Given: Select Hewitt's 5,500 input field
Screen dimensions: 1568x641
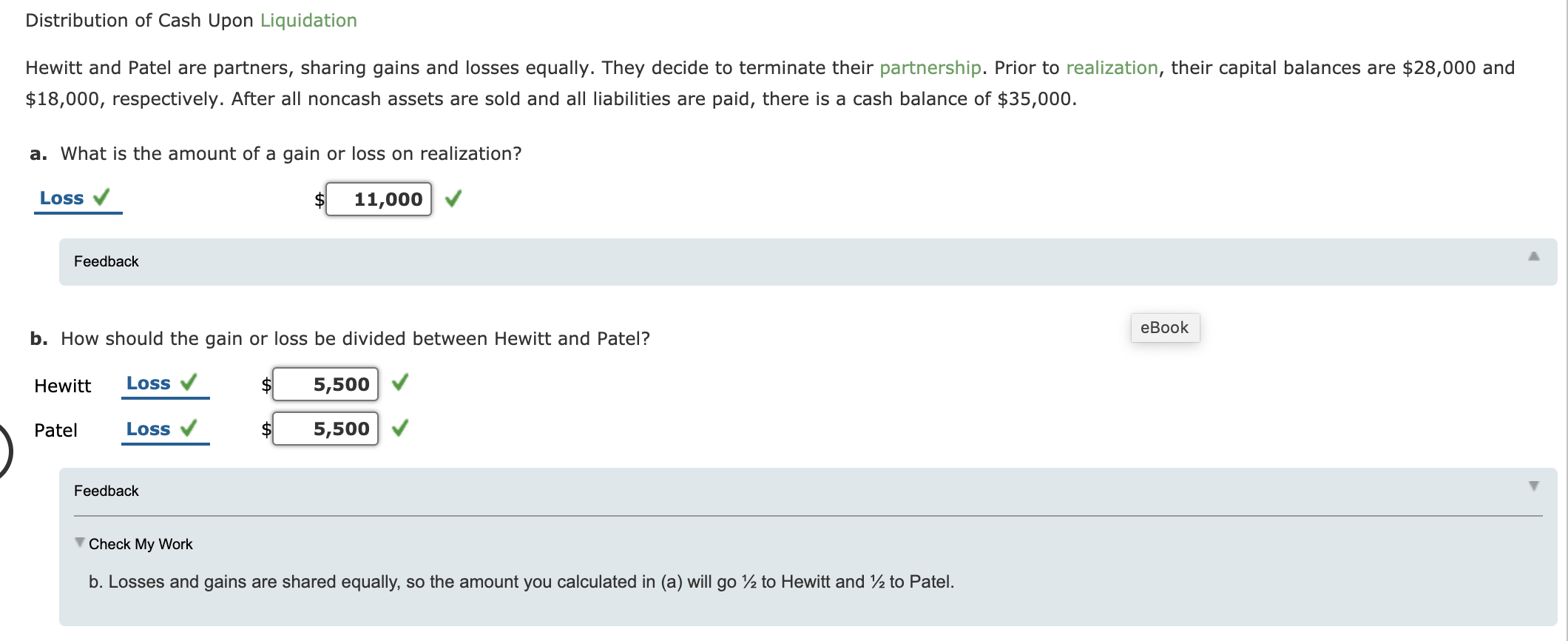Looking at the screenshot, I should tap(325, 384).
